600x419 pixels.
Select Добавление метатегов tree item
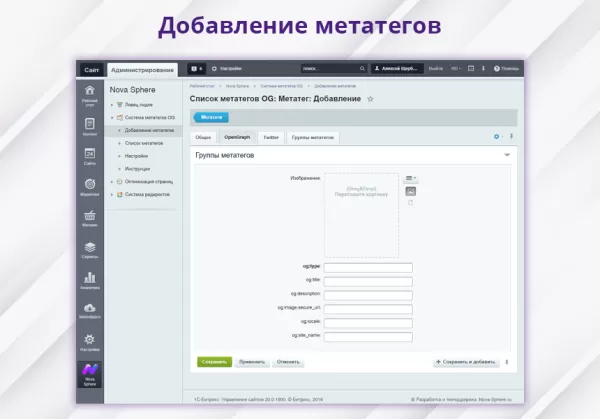tap(149, 130)
